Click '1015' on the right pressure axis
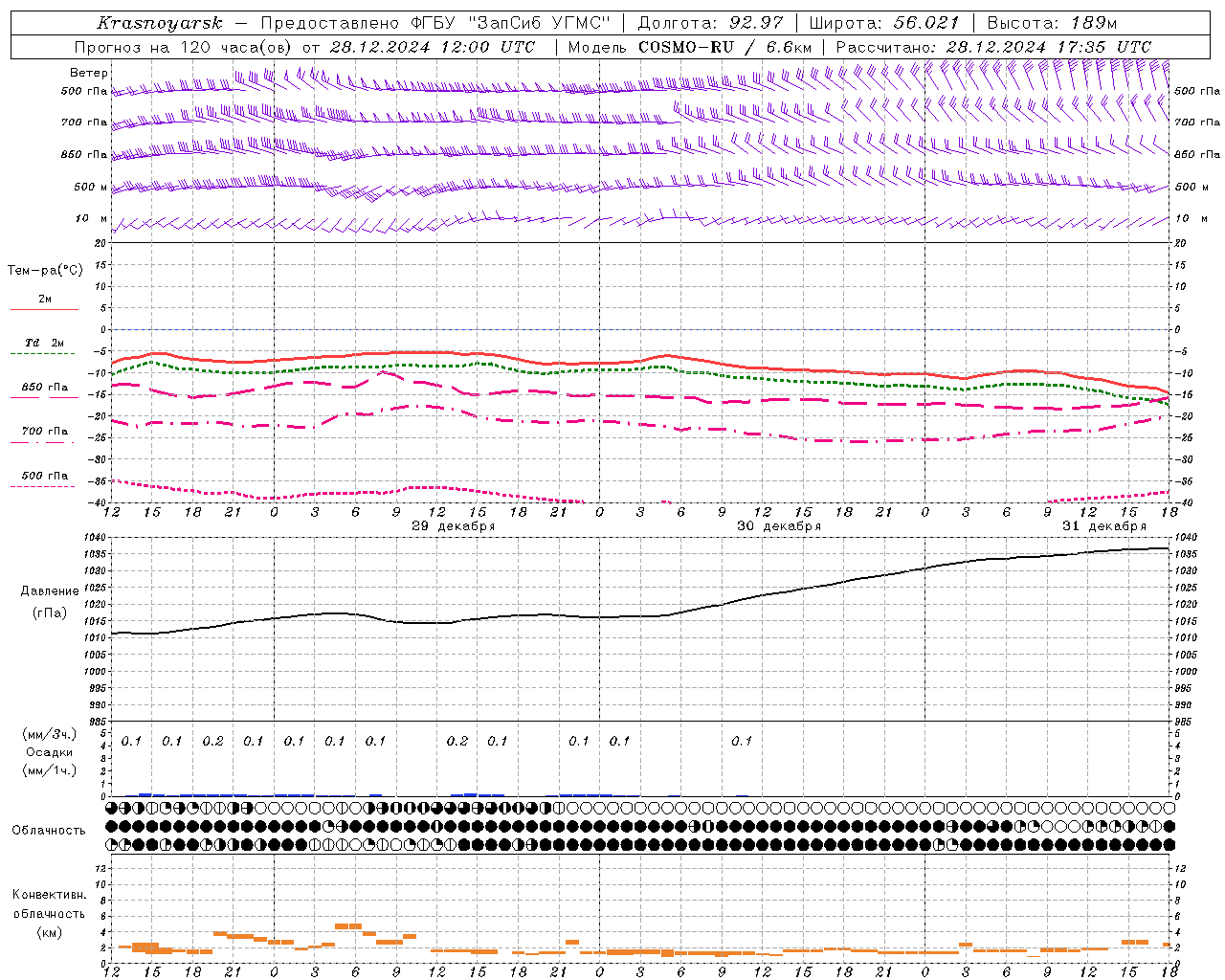The height and width of the screenshot is (980, 1225). click(1185, 621)
